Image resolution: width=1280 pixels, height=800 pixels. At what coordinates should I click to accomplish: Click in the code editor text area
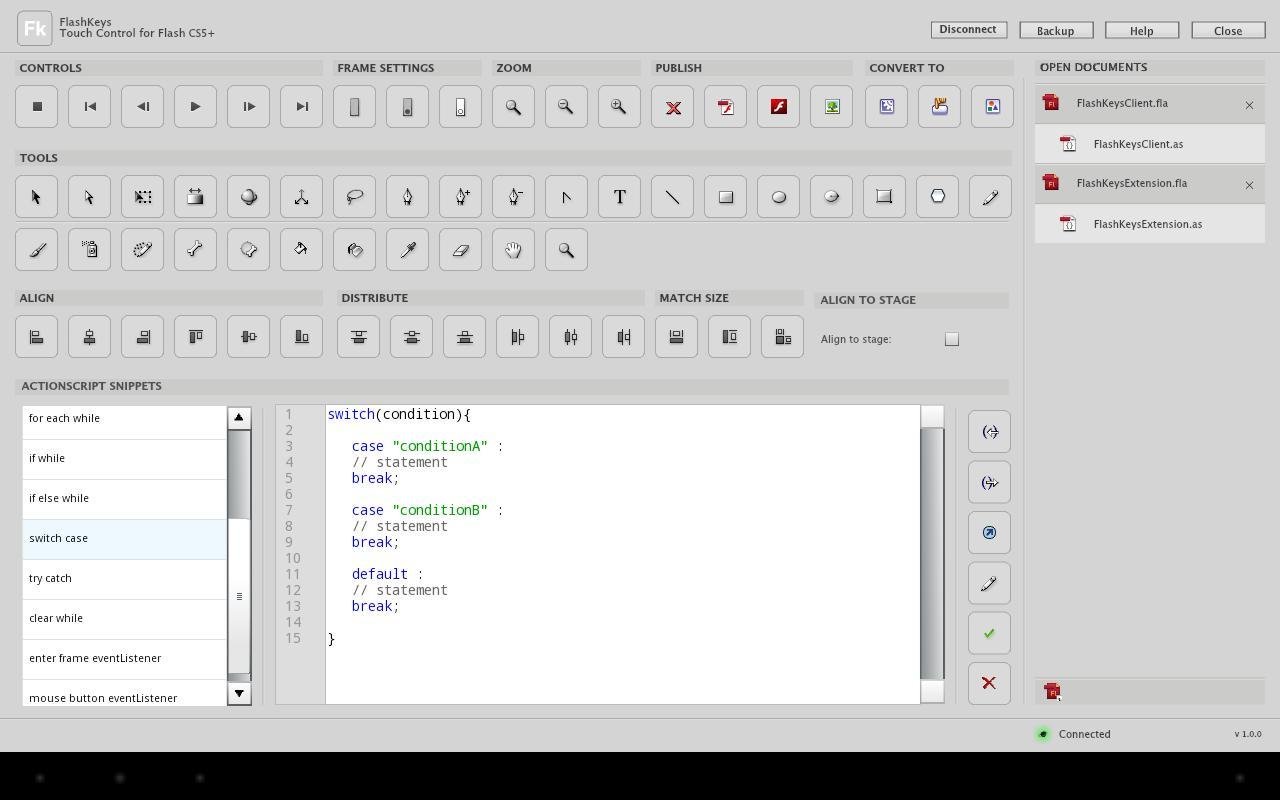pos(622,554)
